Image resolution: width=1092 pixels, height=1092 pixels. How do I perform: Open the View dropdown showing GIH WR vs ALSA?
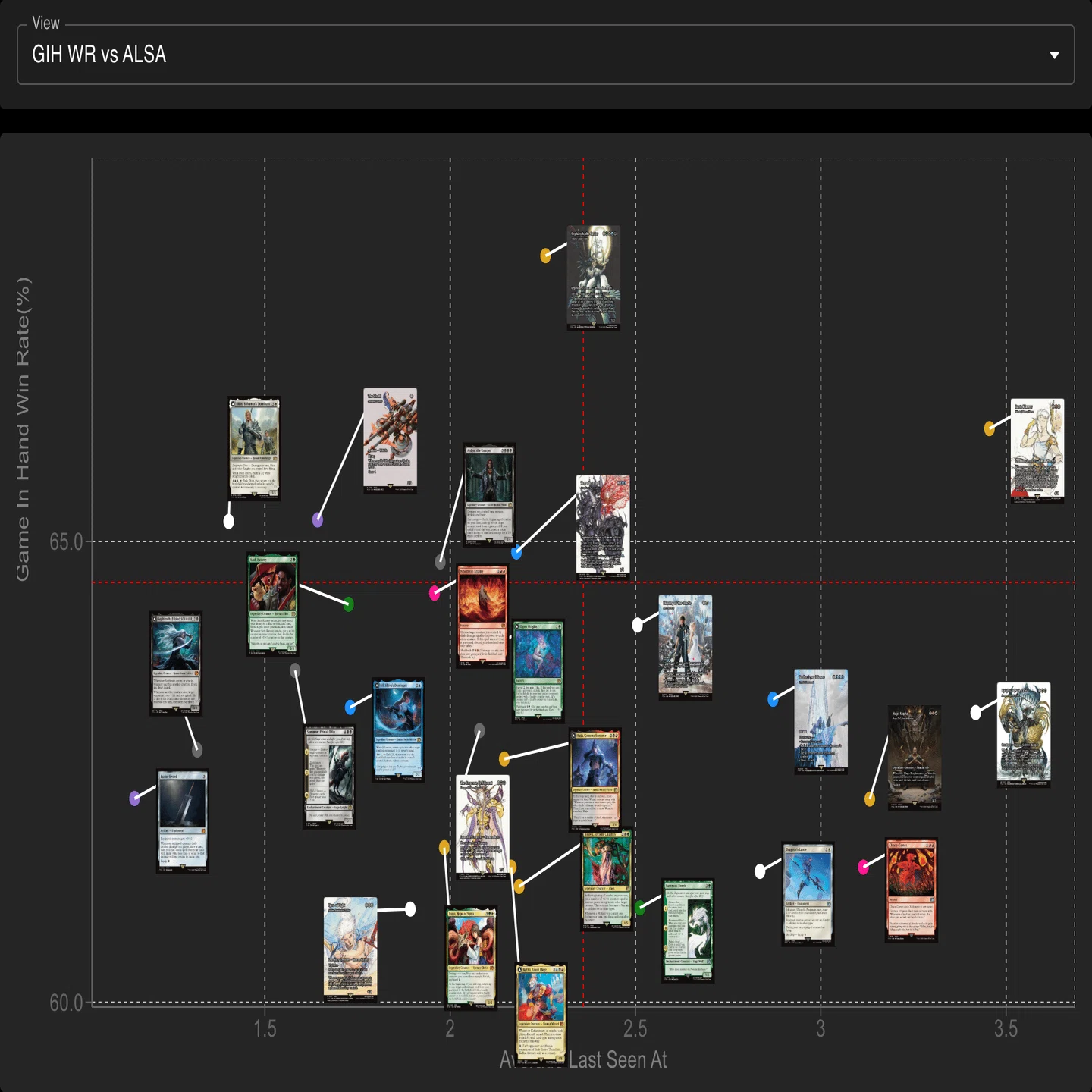(x=545, y=55)
